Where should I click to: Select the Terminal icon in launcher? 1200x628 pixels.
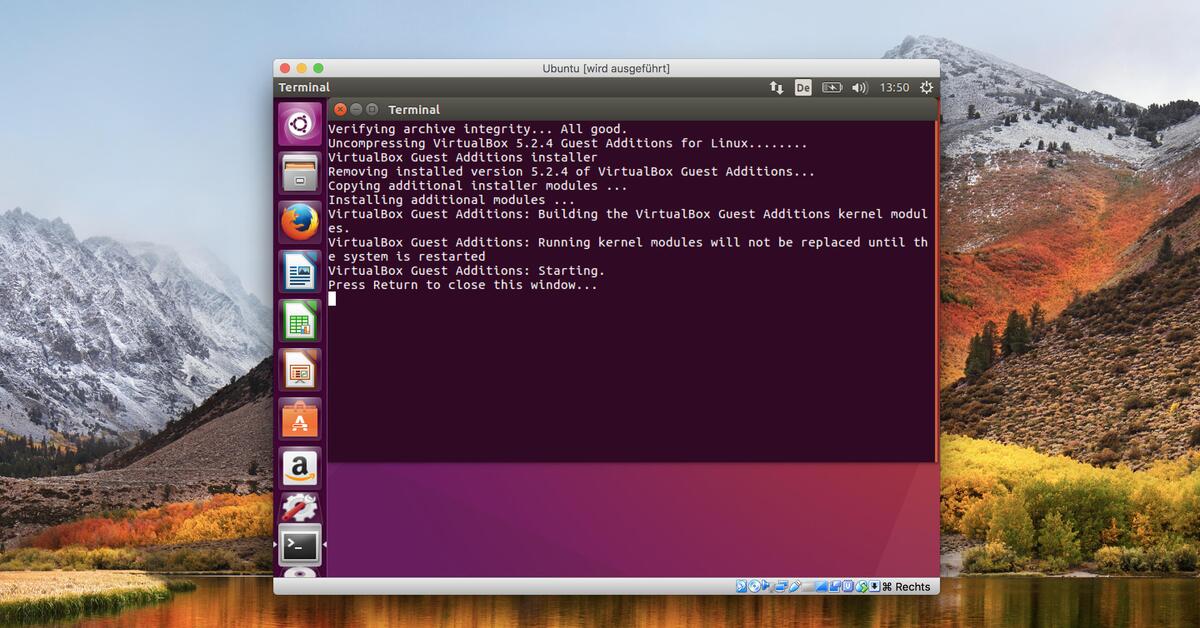point(299,545)
